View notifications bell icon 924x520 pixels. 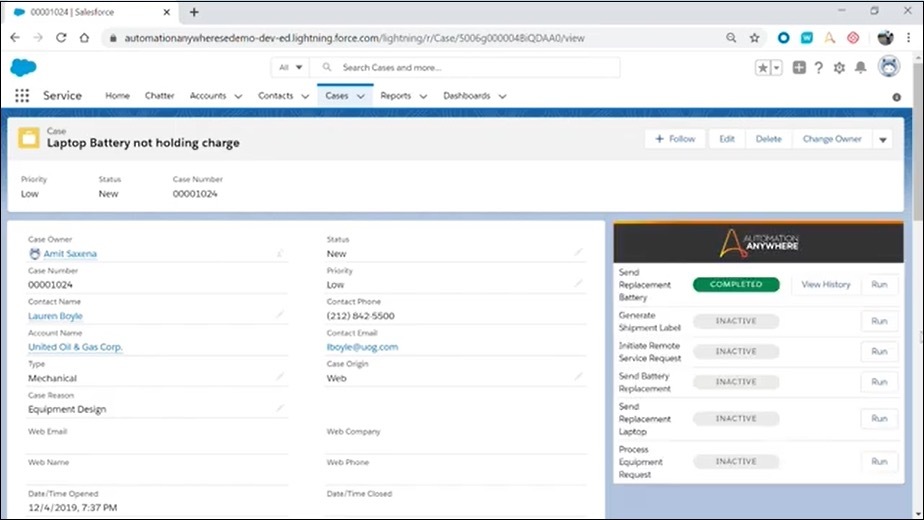click(860, 68)
